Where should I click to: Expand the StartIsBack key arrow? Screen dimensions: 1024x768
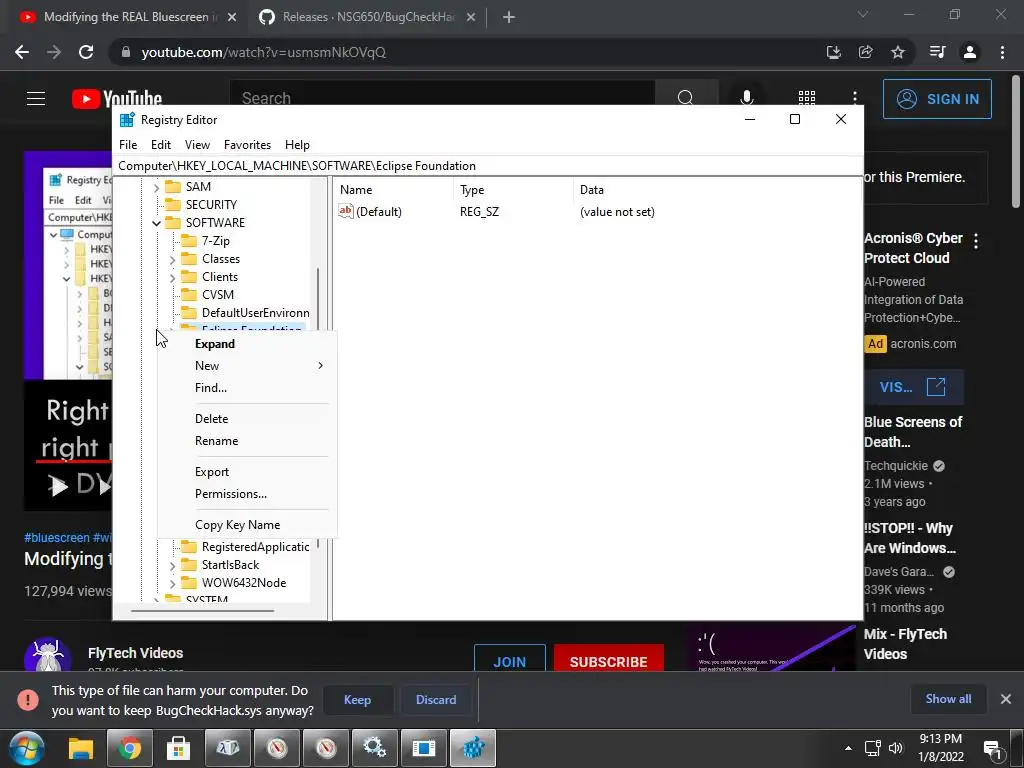[x=172, y=566]
